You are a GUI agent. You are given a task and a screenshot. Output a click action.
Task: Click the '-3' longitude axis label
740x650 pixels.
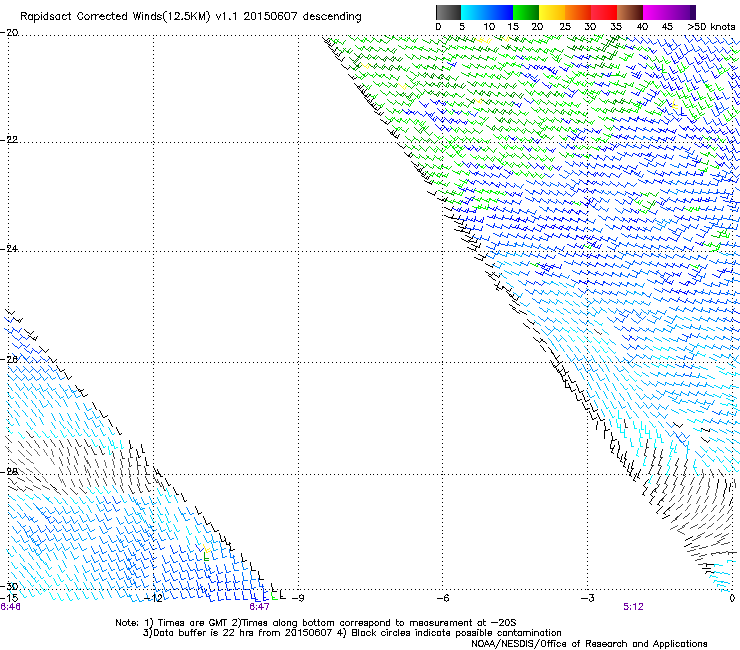coord(587,598)
